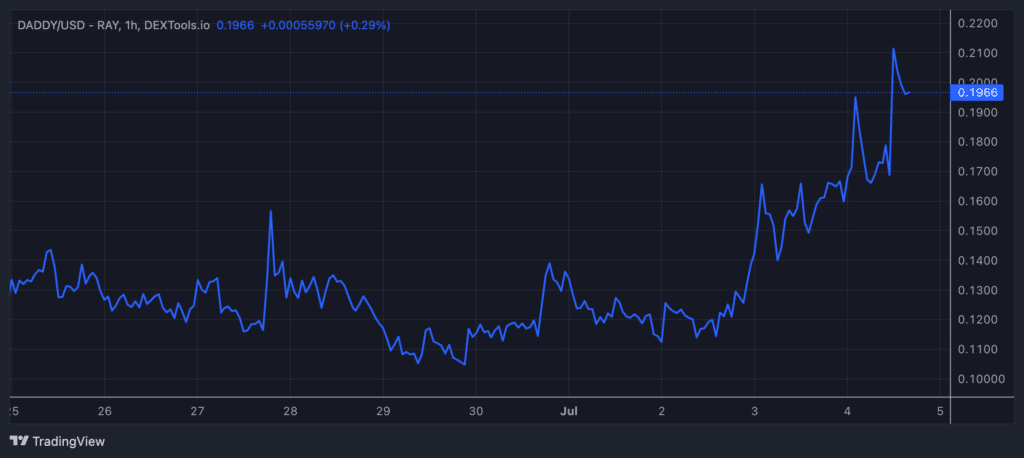The height and width of the screenshot is (458, 1024).
Task: Click the 0.1500 price axis label
Action: tap(977, 231)
